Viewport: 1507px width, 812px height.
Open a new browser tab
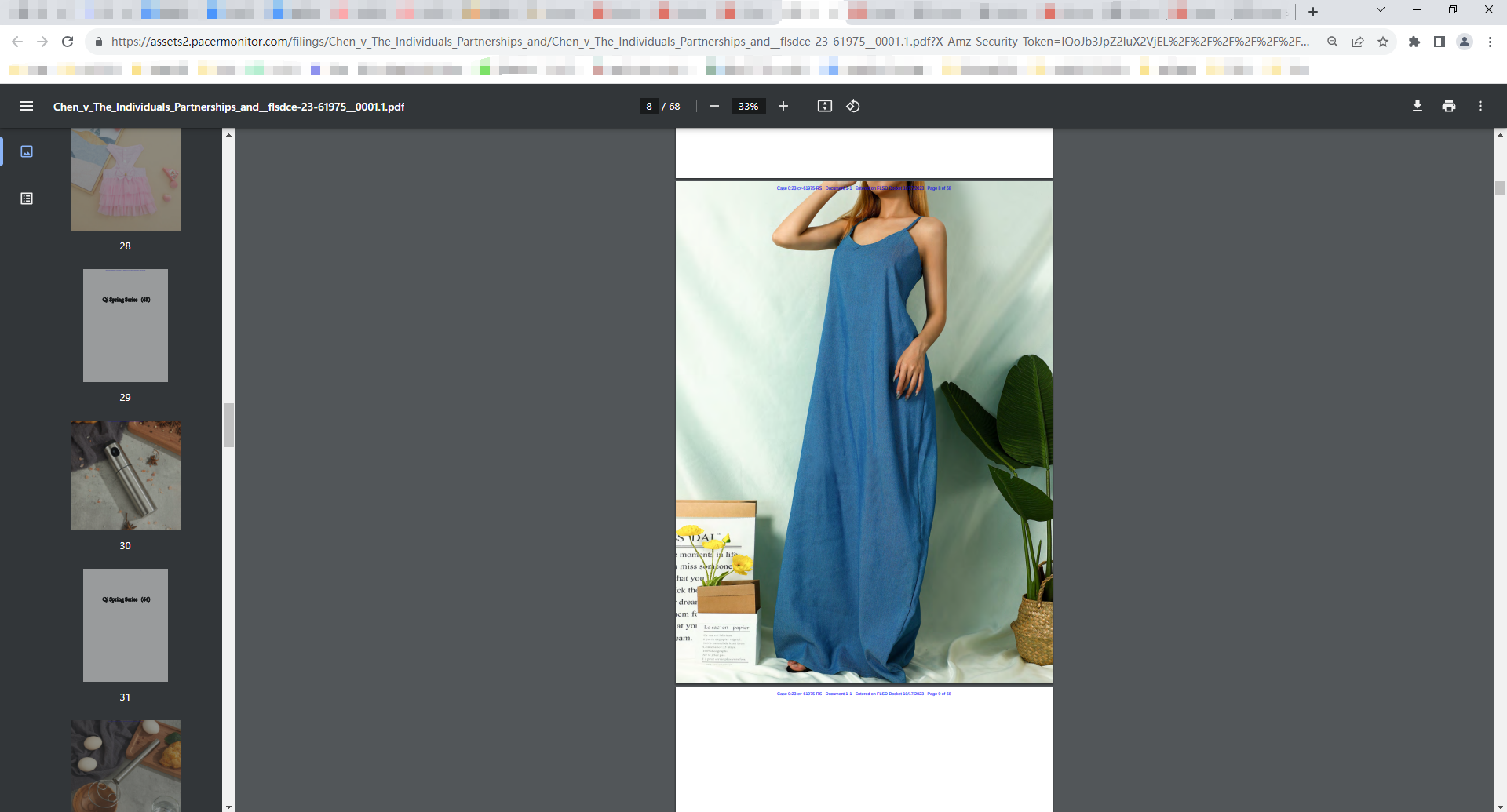pos(1313,12)
